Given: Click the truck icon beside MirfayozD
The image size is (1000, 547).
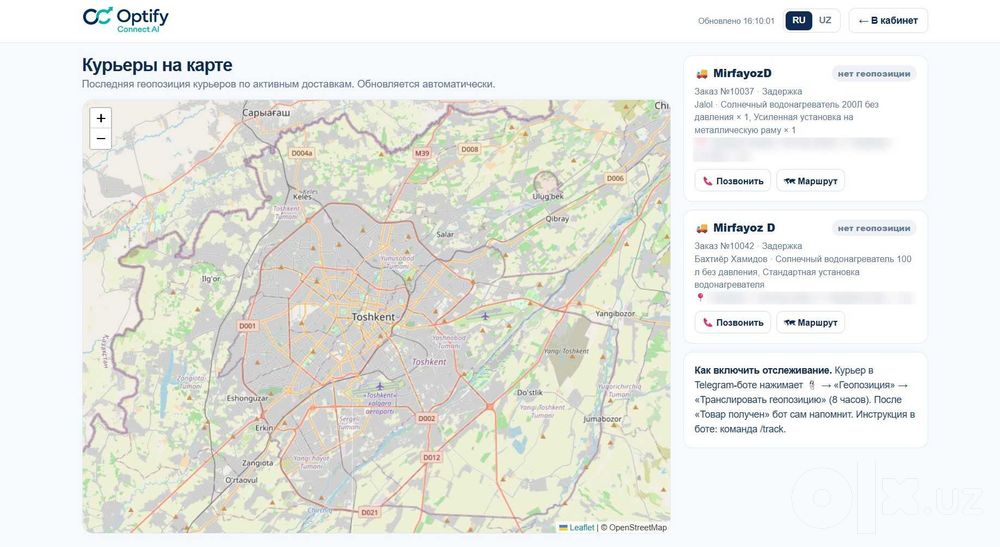Looking at the screenshot, I should (x=702, y=74).
